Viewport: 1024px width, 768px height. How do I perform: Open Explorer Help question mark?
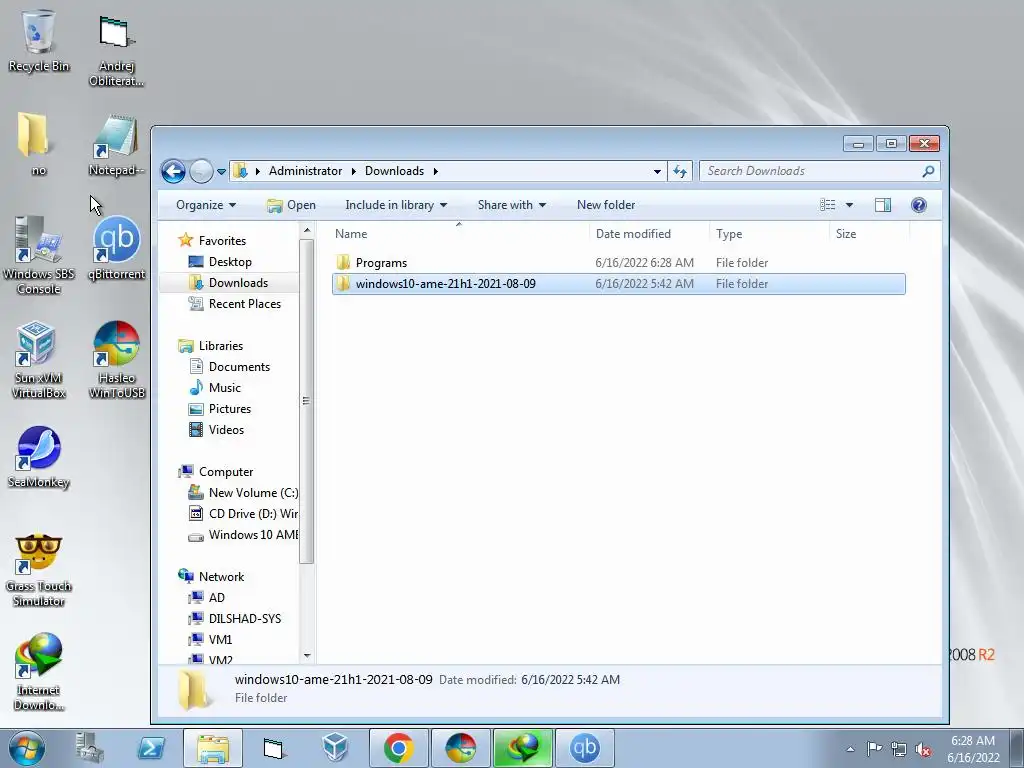pyautogui.click(x=918, y=205)
